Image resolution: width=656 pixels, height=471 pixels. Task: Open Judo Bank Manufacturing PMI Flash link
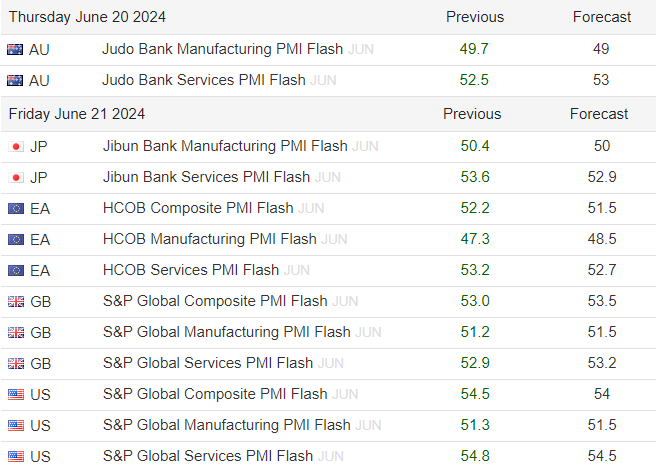[x=222, y=49]
